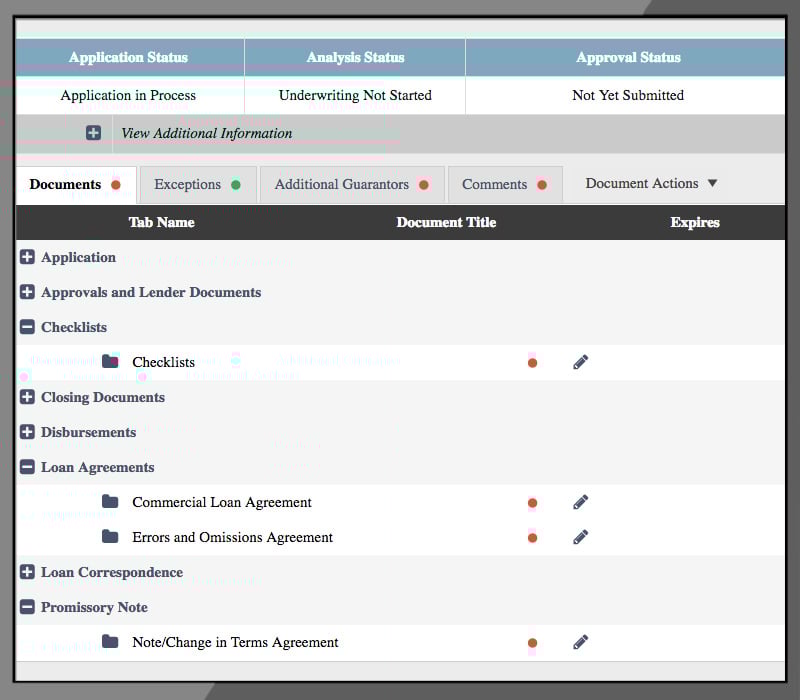Expand Approvals and Lender Documents group

tap(27, 292)
